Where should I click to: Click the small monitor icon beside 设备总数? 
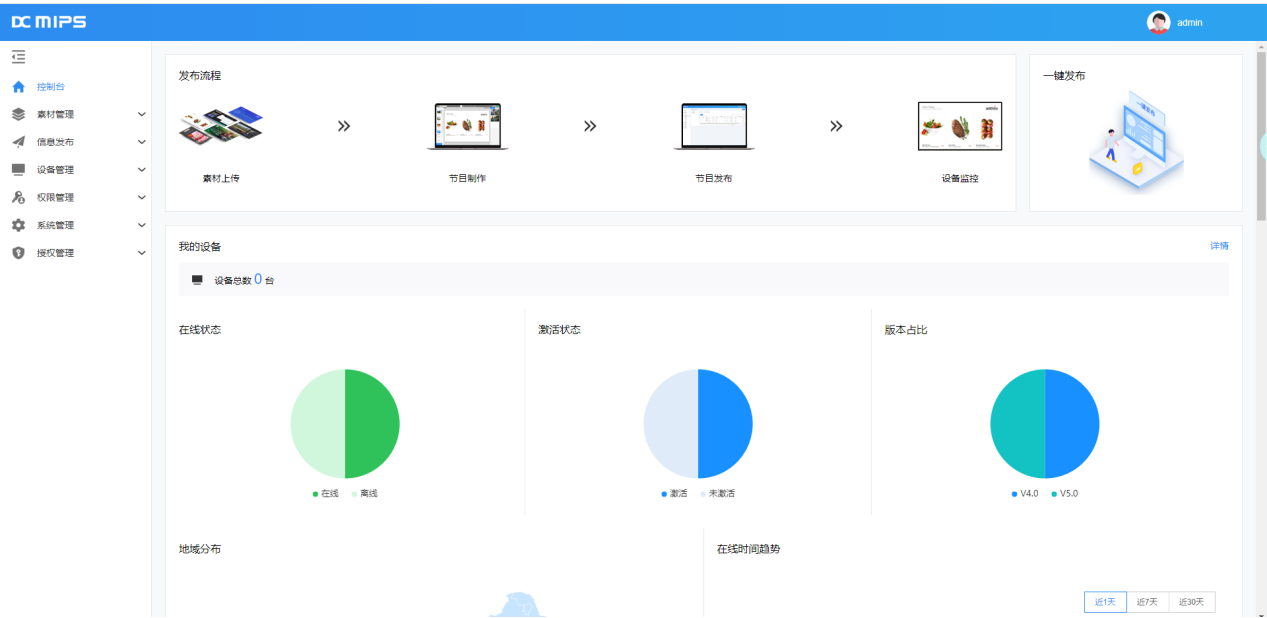click(x=197, y=280)
